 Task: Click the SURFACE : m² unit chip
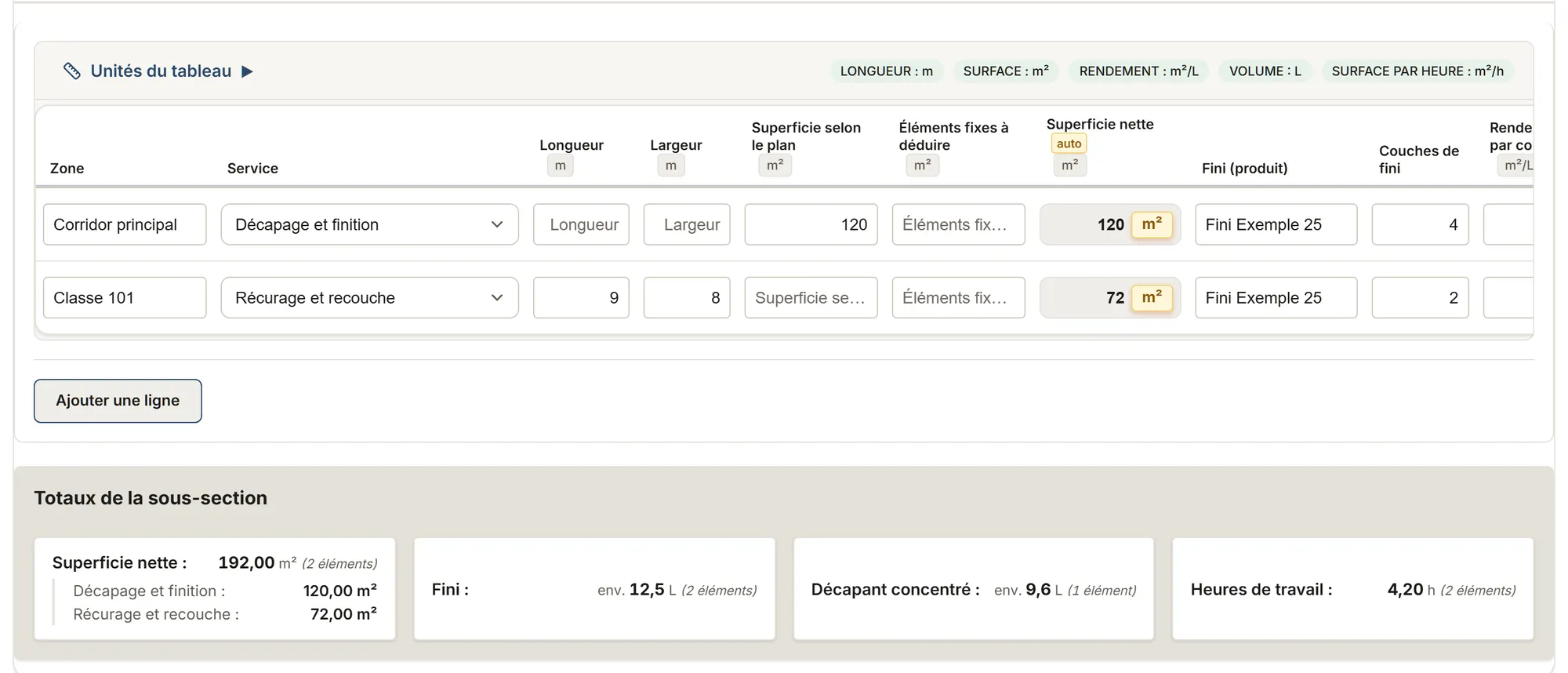[1006, 71]
